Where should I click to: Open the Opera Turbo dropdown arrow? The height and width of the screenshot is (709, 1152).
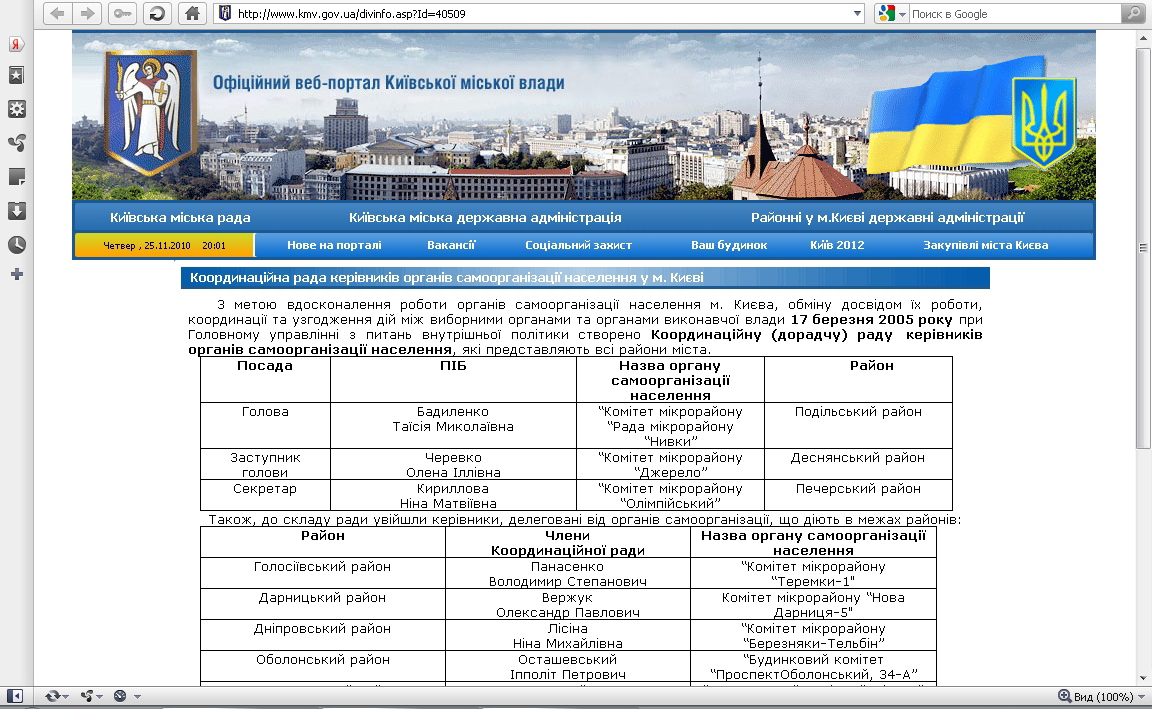click(x=137, y=697)
